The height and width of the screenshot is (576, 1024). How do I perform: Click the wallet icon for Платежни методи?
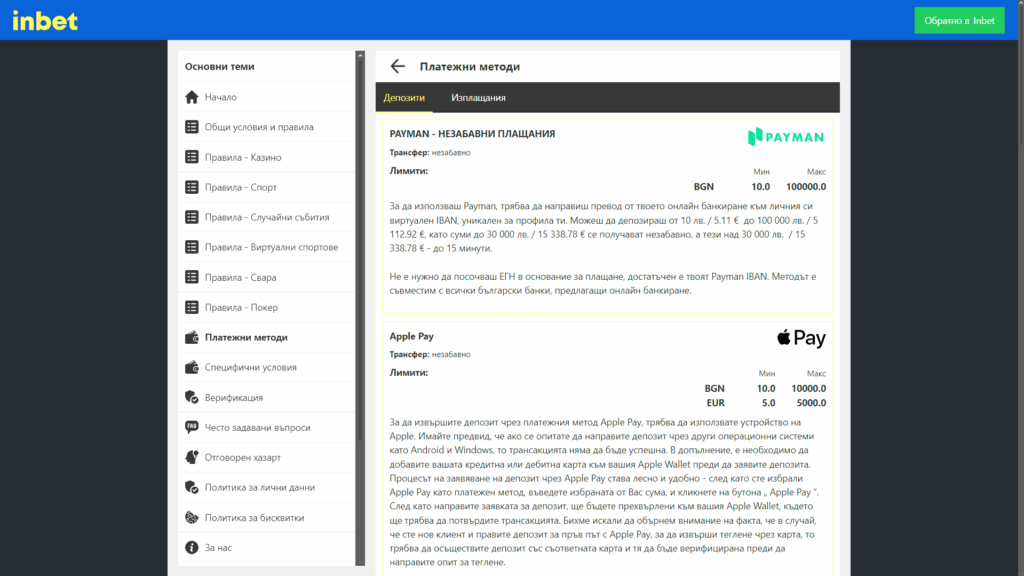point(192,337)
